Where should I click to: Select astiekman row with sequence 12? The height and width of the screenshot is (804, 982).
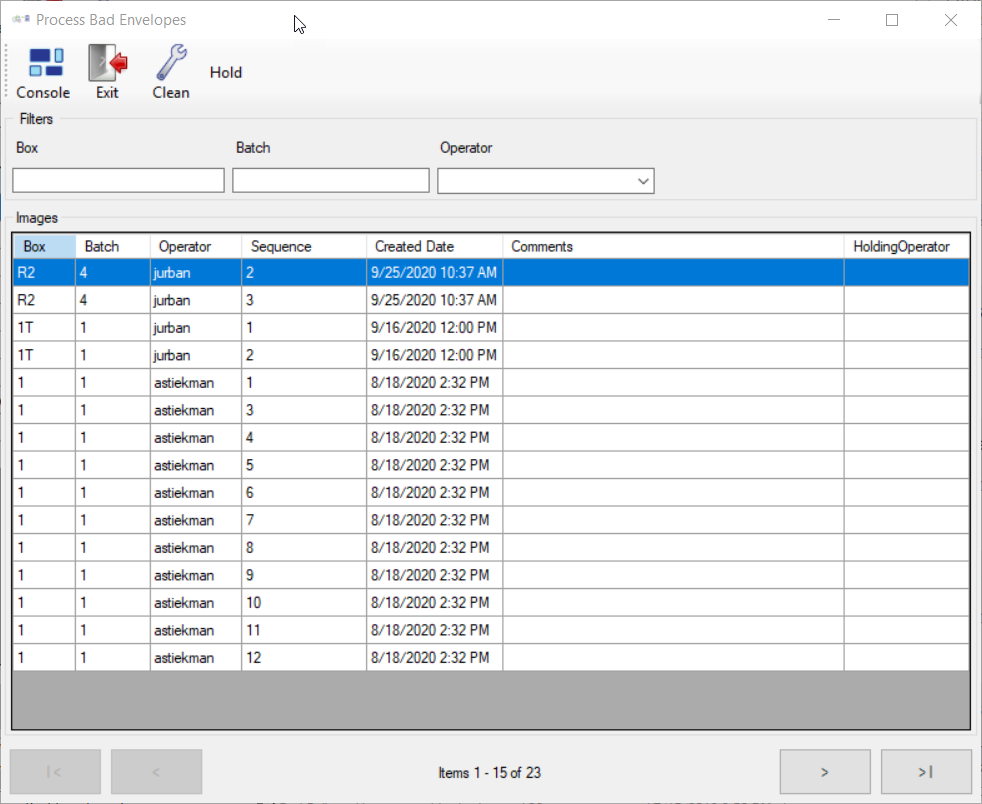coord(491,658)
